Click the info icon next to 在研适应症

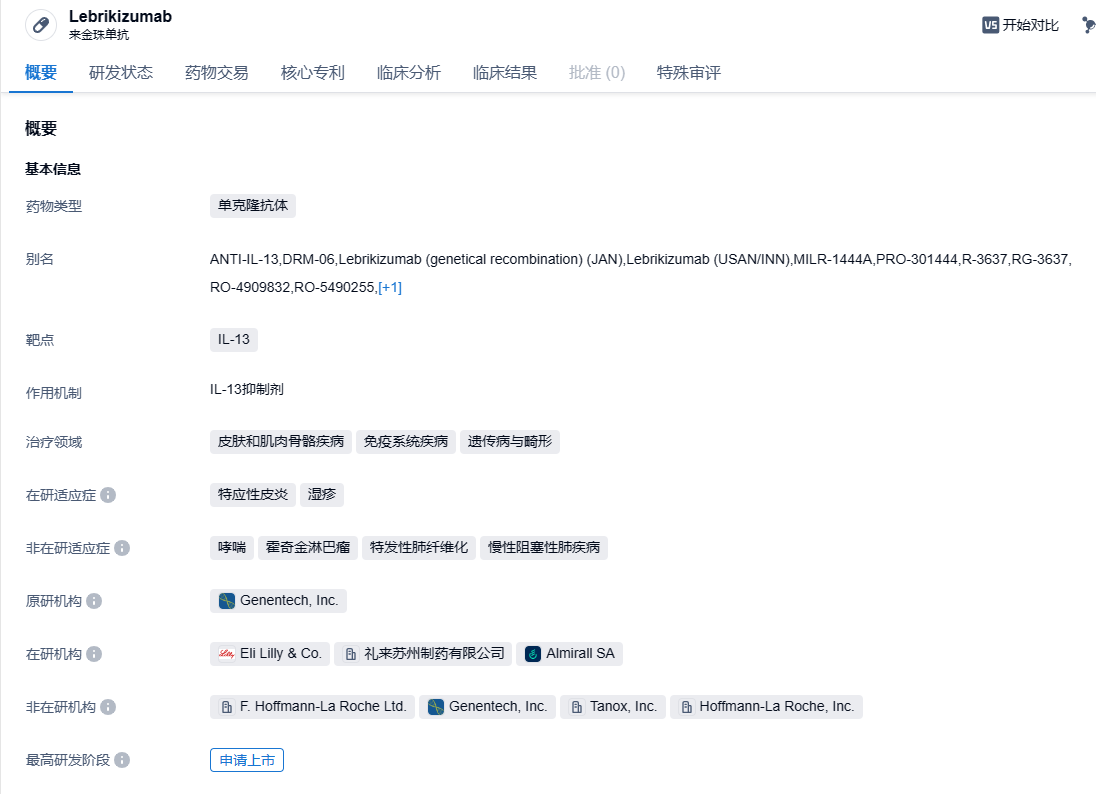pos(108,495)
